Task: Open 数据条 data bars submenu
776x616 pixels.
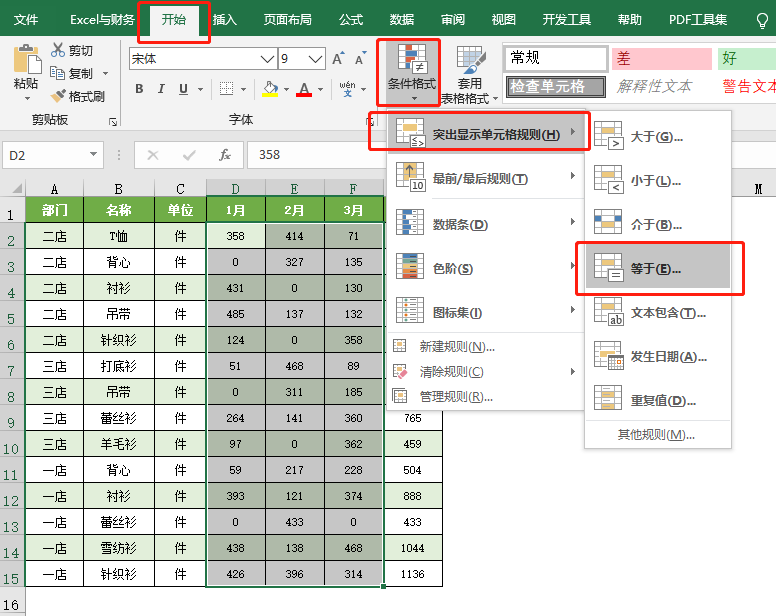Action: click(x=486, y=224)
